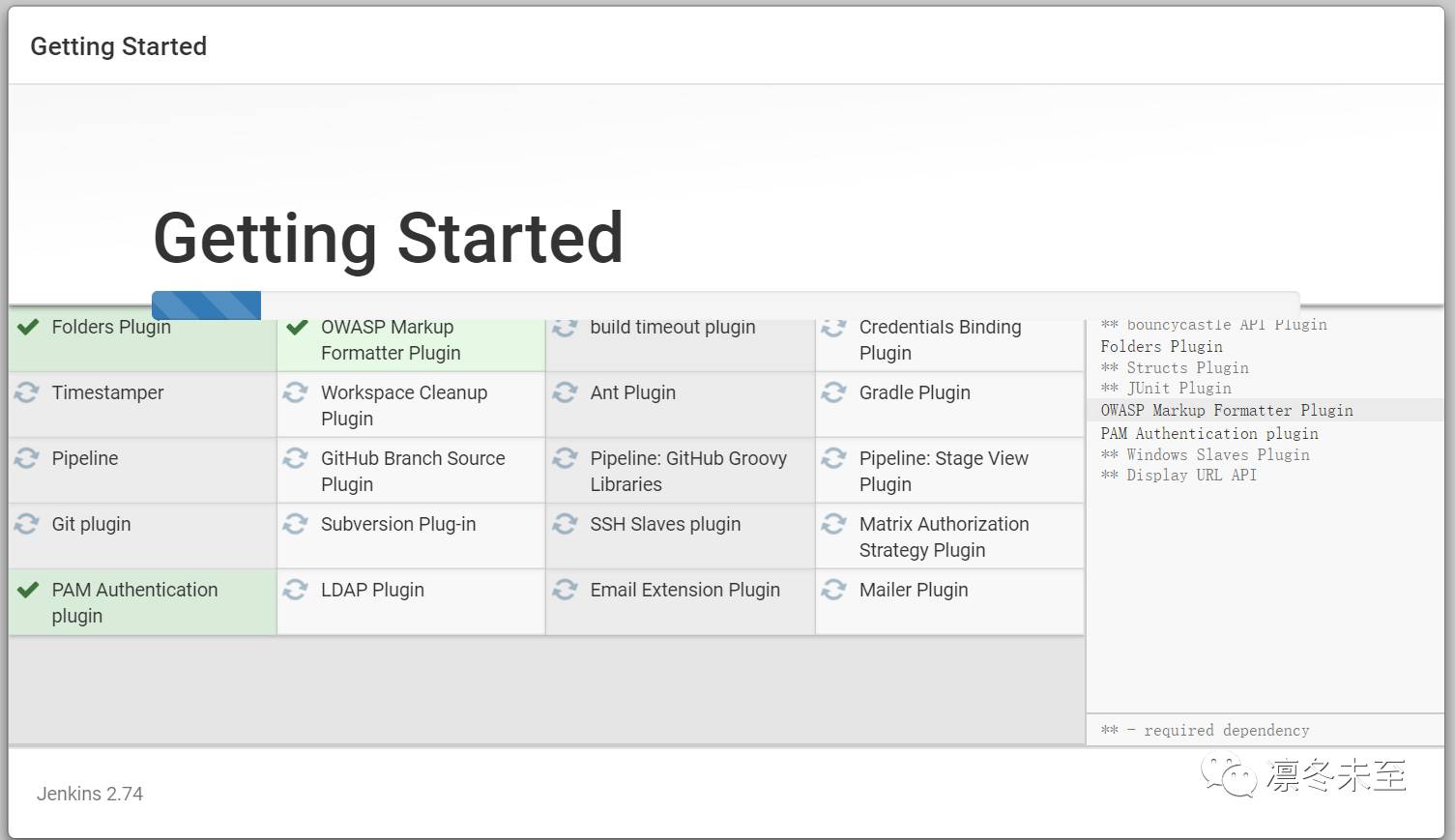Click the green checkmark beside Folders Plugin
1455x840 pixels.
click(x=28, y=328)
